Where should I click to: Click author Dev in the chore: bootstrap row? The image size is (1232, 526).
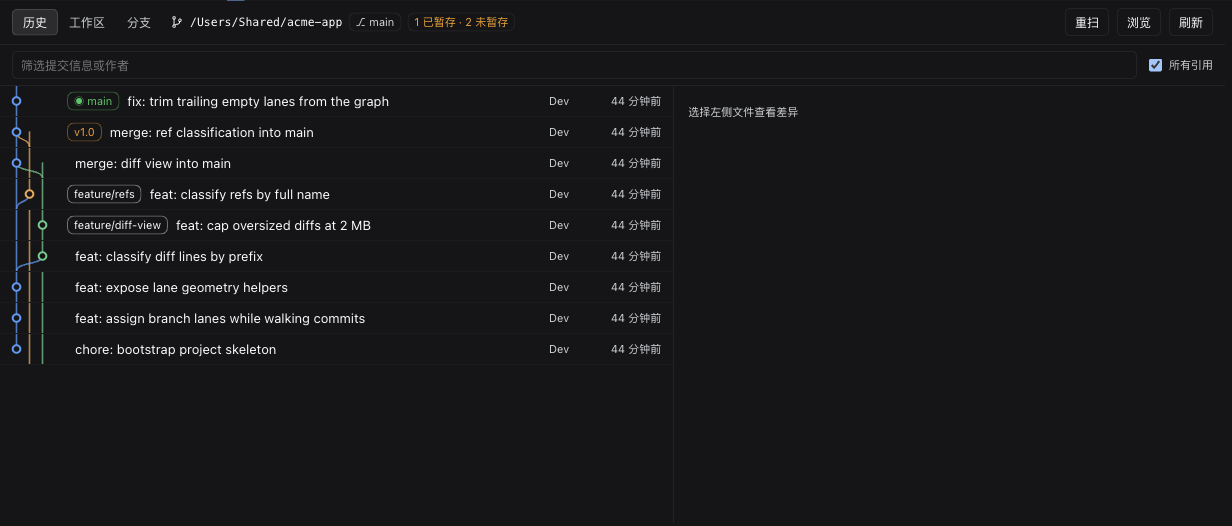(x=559, y=349)
